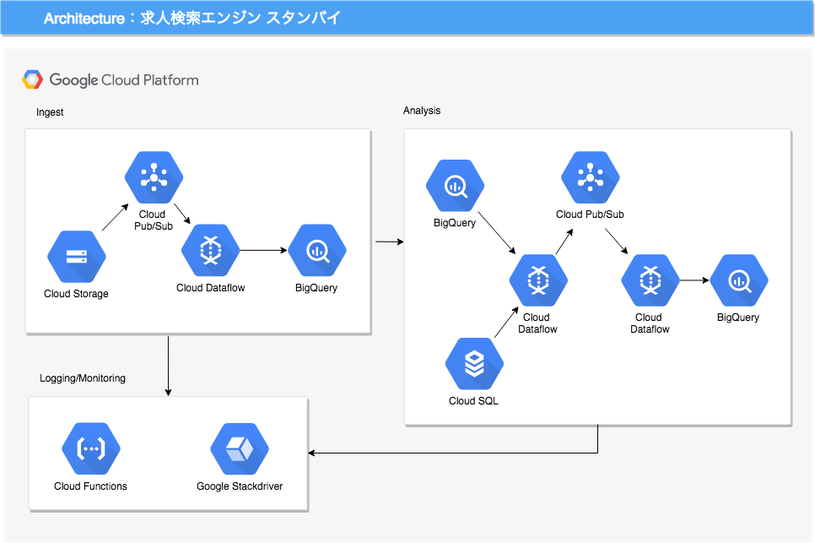Viewport: 815px width, 543px height.
Task: Click the Google Stackdriver label text
Action: (240, 486)
